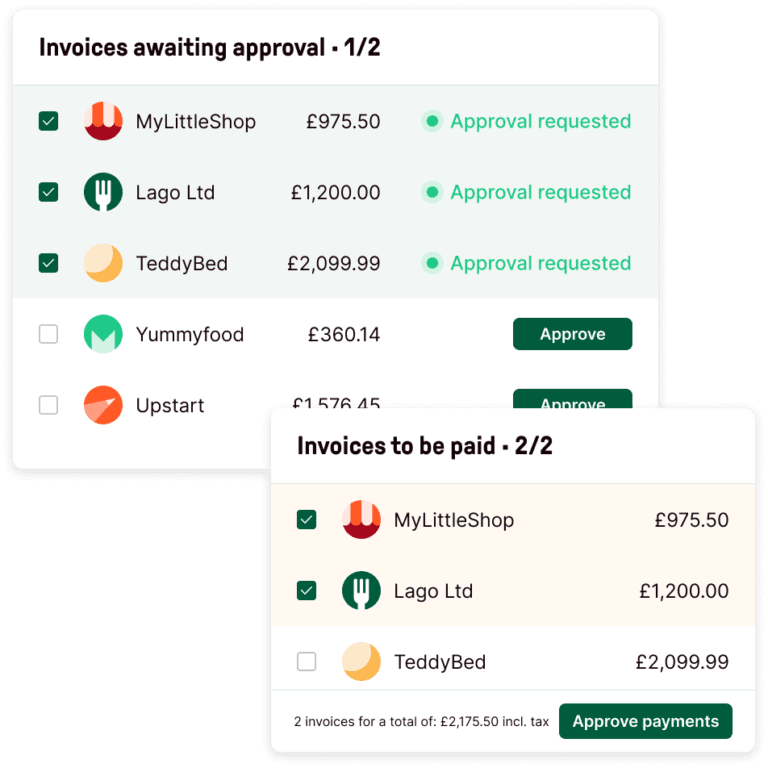Check TeddyBed checkbox in invoices to be paid
Screen dimensions: 768x768
click(x=307, y=662)
